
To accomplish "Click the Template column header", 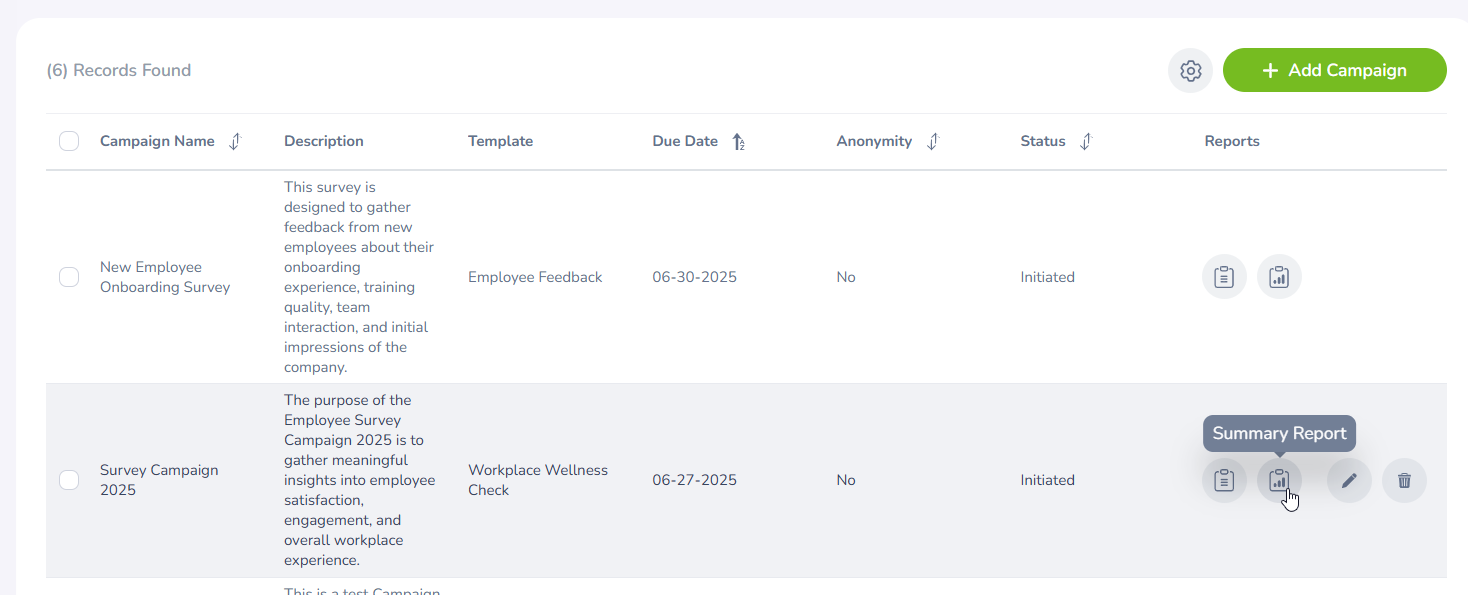I will [500, 141].
